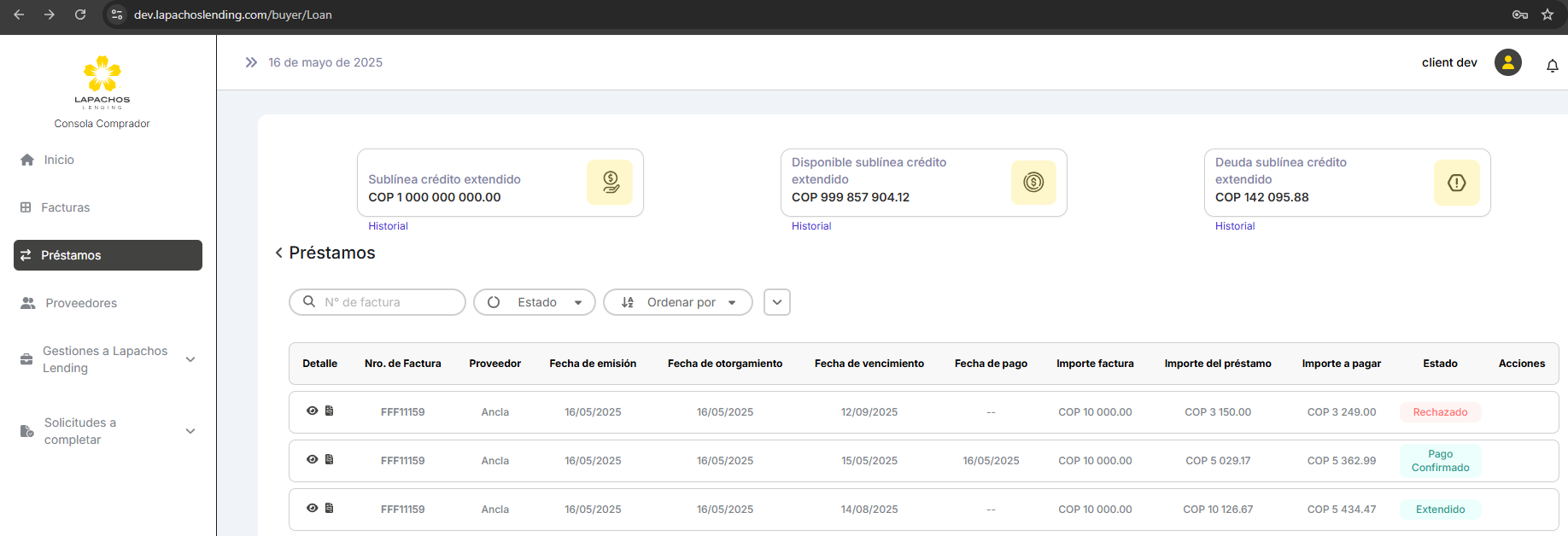Click document icon in Rechazado loan row
This screenshot has width=1568, height=536.
(329, 411)
